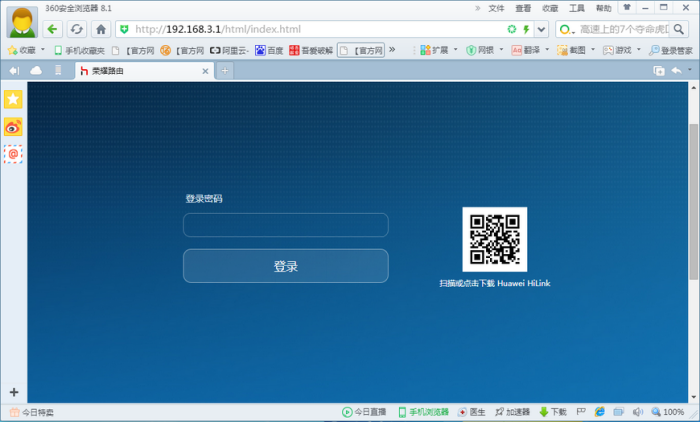Open 手机浏览器 in status bar
This screenshot has height=422, width=700.
[423, 412]
